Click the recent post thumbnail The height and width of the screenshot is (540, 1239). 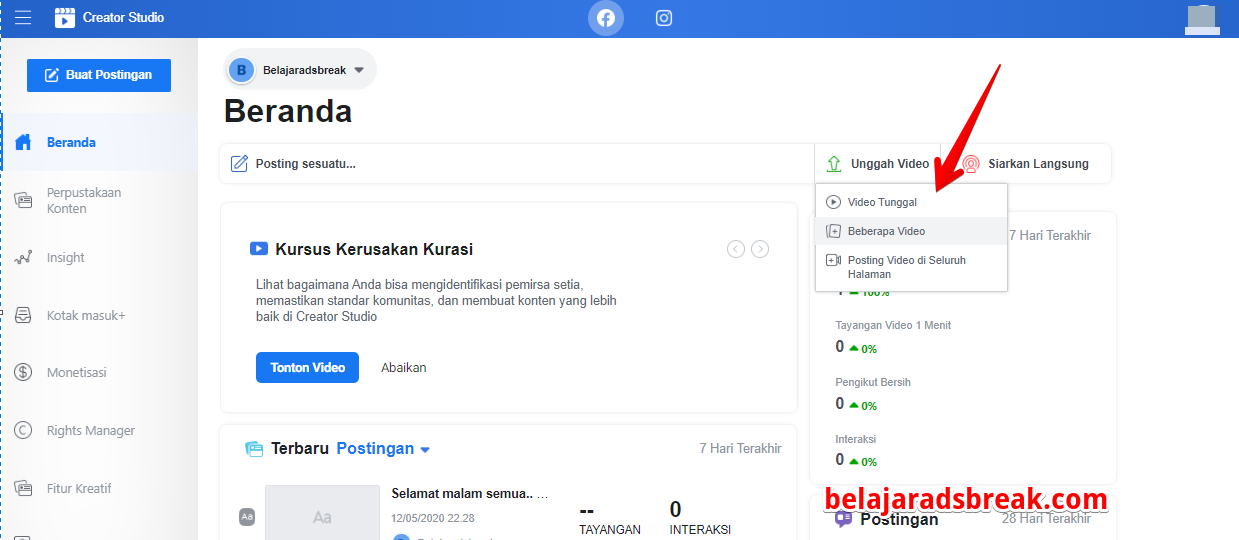click(322, 513)
